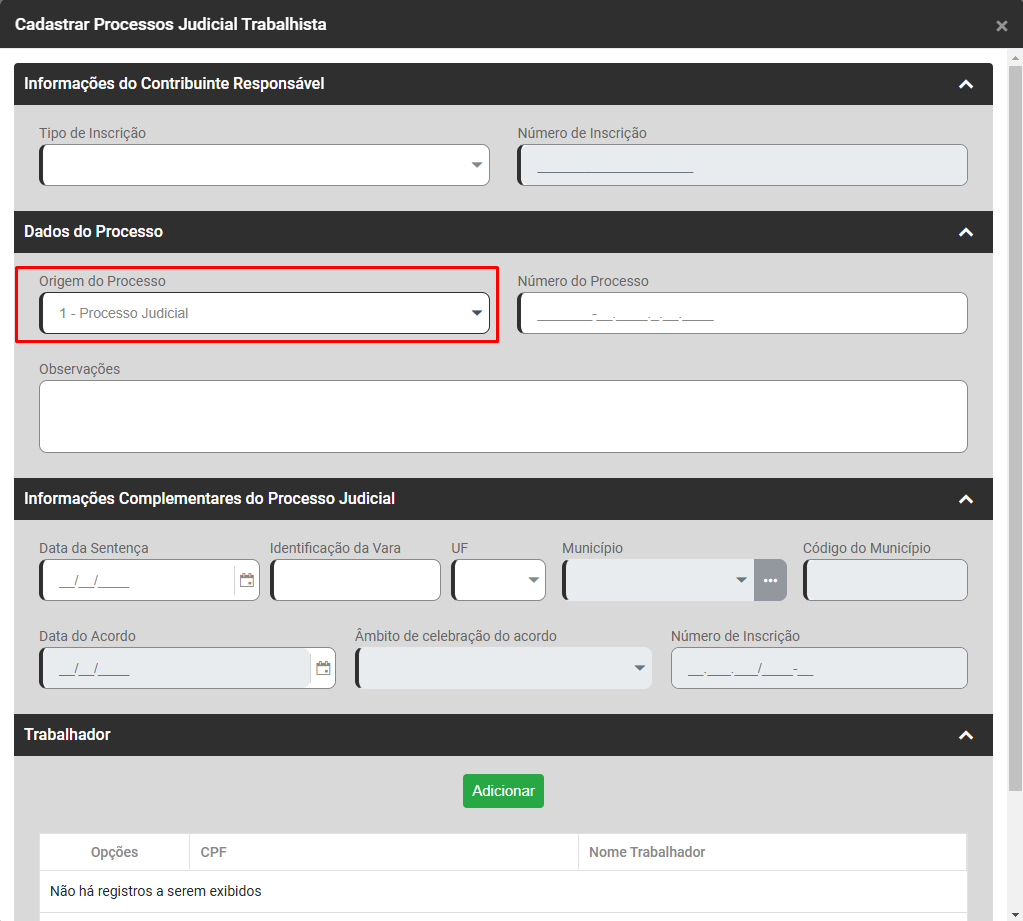The image size is (1023, 921).
Task: Collapse Informações do Contribuinte Responsável section
Action: pyautogui.click(x=965, y=84)
